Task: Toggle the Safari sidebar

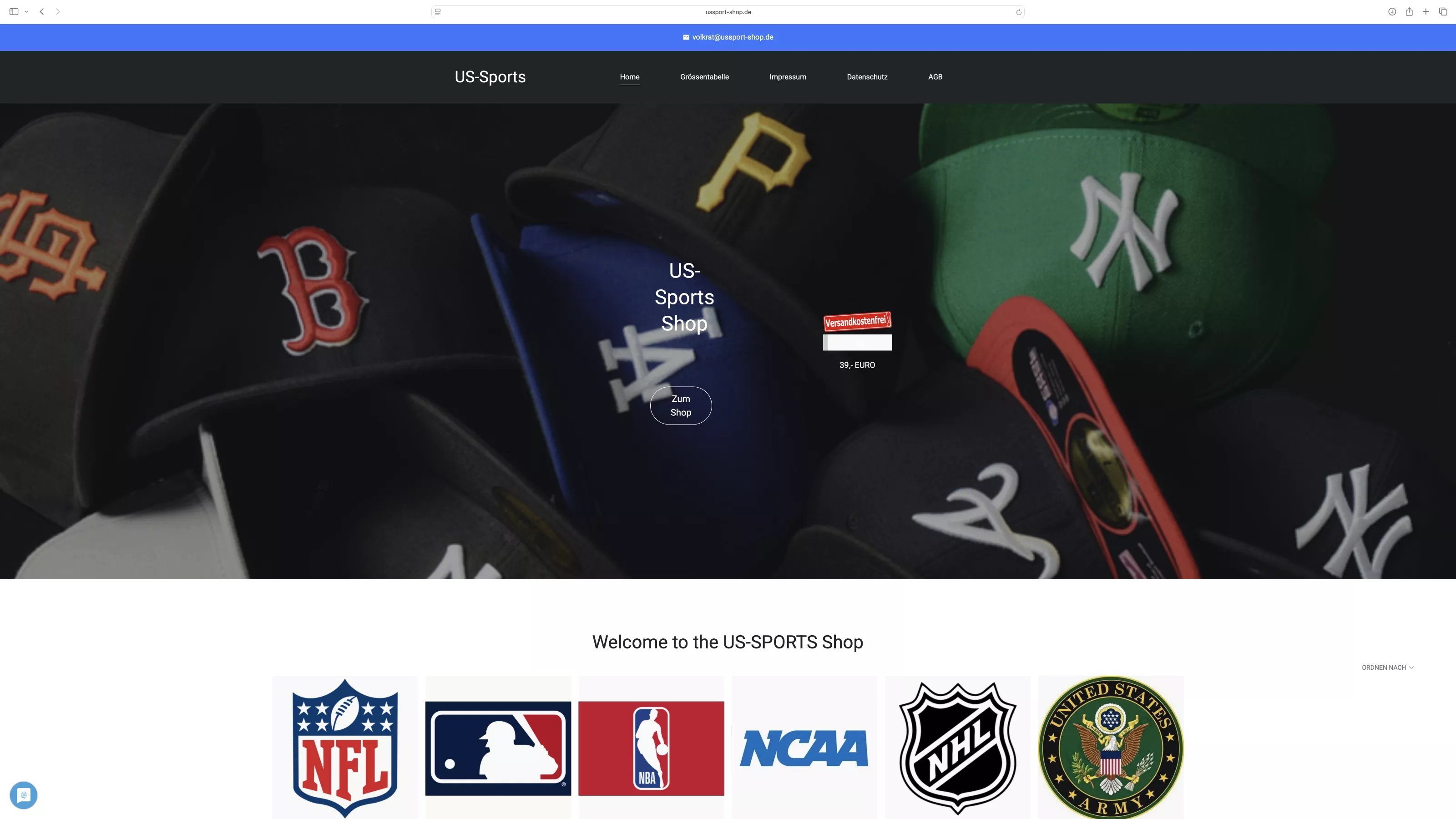Action: point(14,11)
